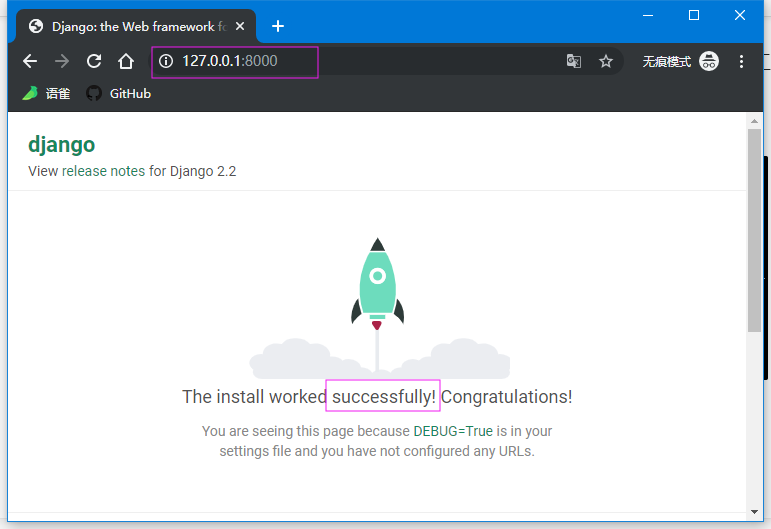771x529 pixels.
Task: Maximize the browser window
Action: pos(694,15)
